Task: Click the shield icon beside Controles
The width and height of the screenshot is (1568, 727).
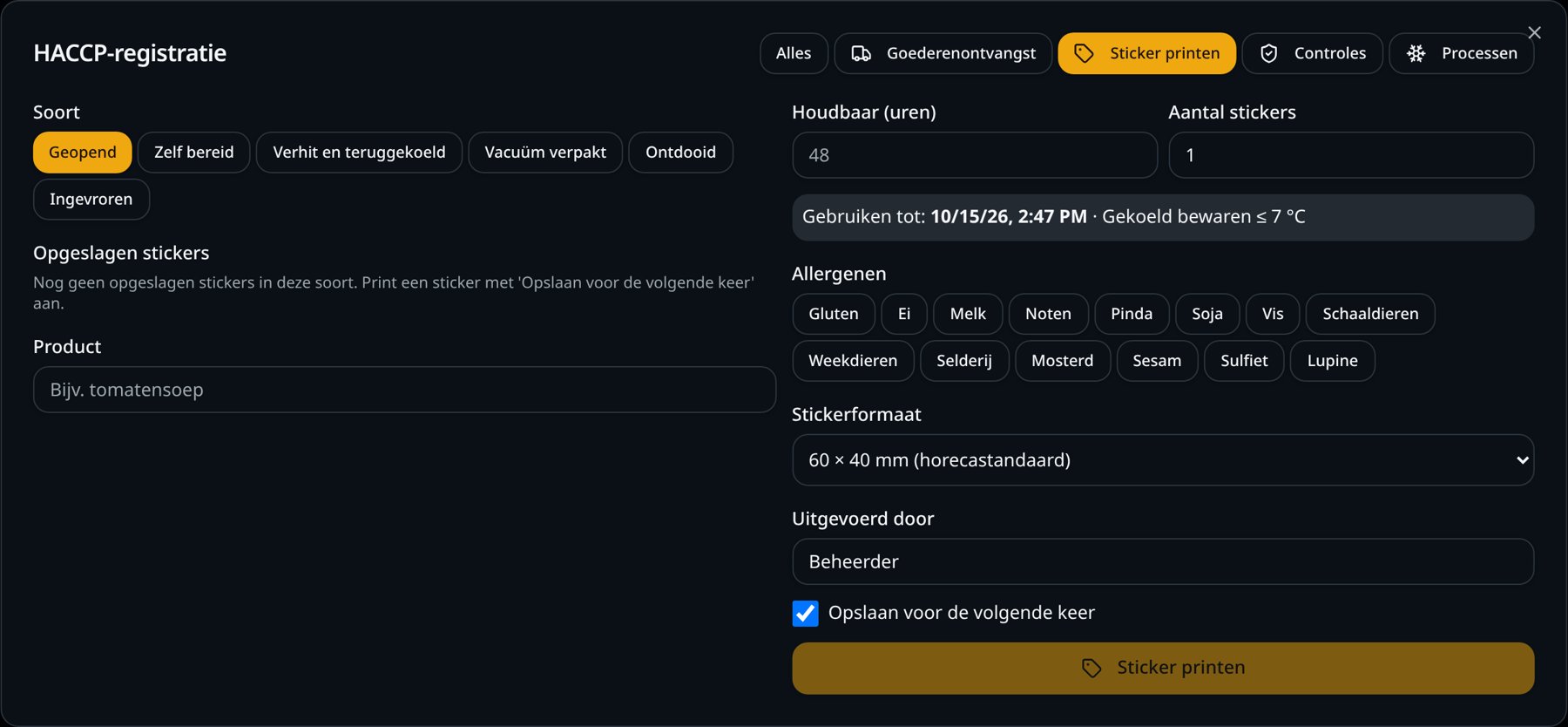Action: [x=1268, y=53]
